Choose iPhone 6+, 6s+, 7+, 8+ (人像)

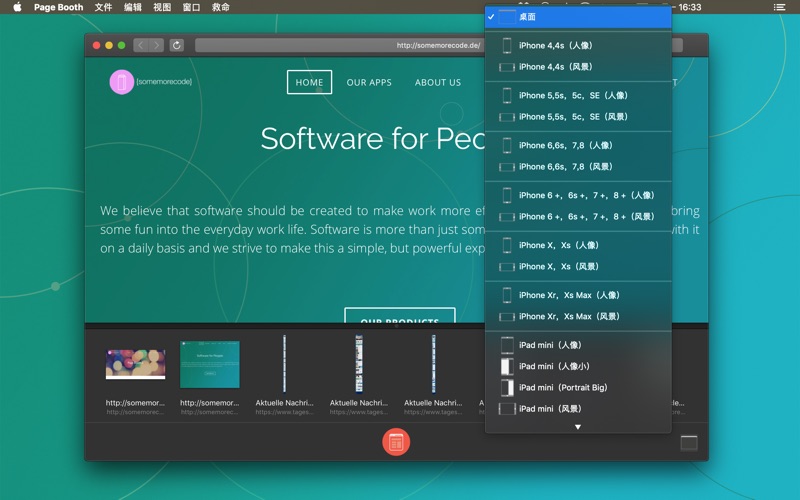pyautogui.click(x=578, y=195)
